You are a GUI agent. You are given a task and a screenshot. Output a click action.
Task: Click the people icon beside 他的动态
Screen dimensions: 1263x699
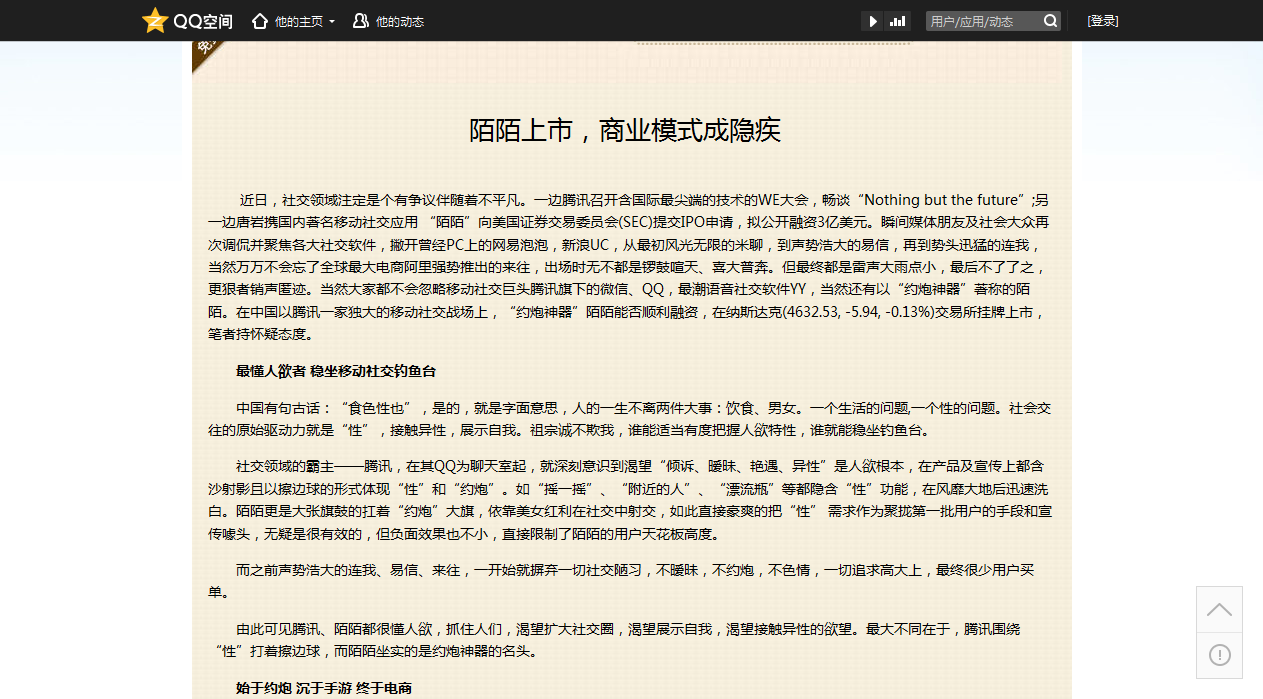pyautogui.click(x=360, y=21)
